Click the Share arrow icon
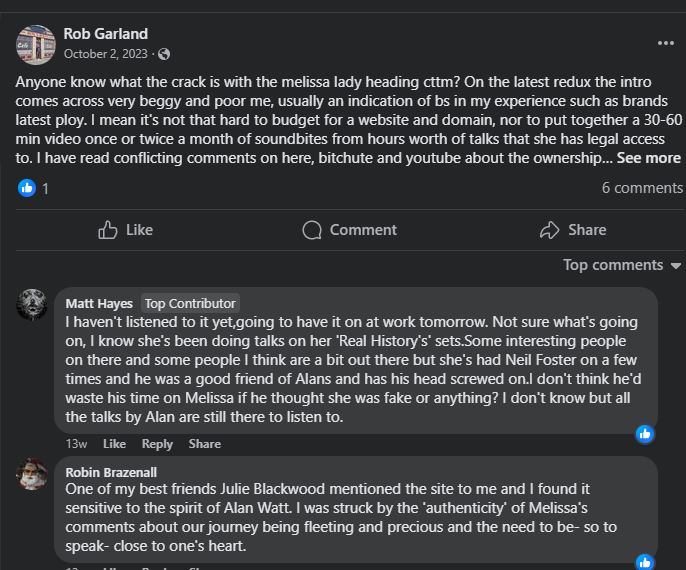Viewport: 686px width, 570px height. 550,230
